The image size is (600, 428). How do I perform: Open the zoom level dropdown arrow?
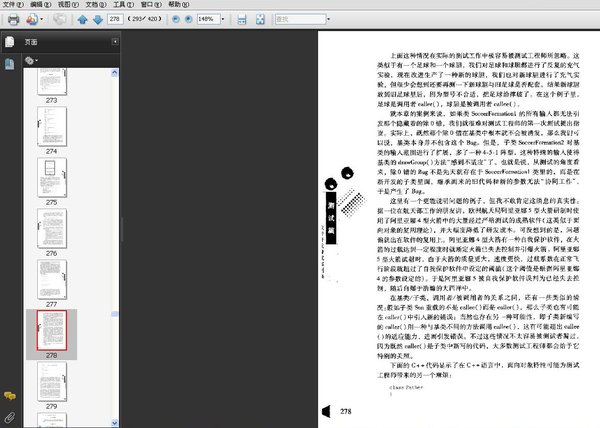(x=223, y=19)
